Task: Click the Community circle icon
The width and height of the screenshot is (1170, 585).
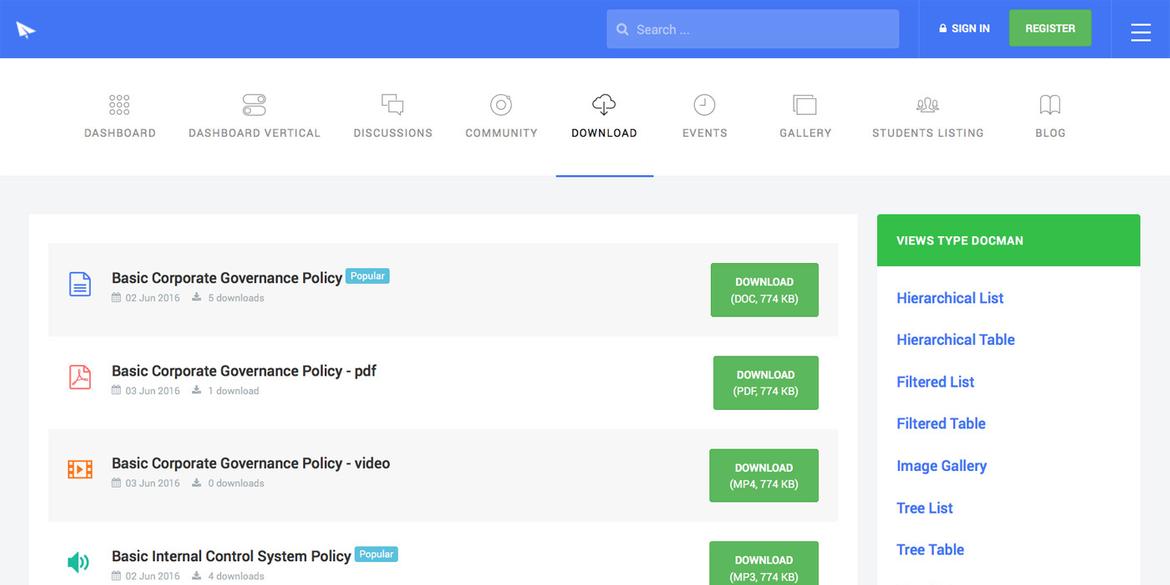Action: click(x=501, y=104)
